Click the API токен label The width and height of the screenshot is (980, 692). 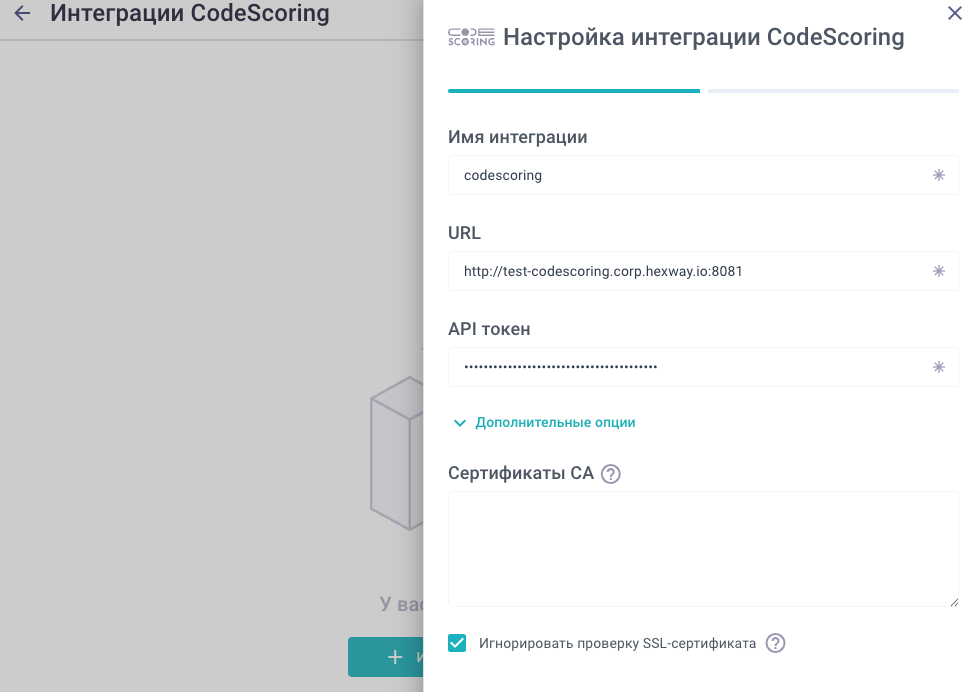coord(489,329)
